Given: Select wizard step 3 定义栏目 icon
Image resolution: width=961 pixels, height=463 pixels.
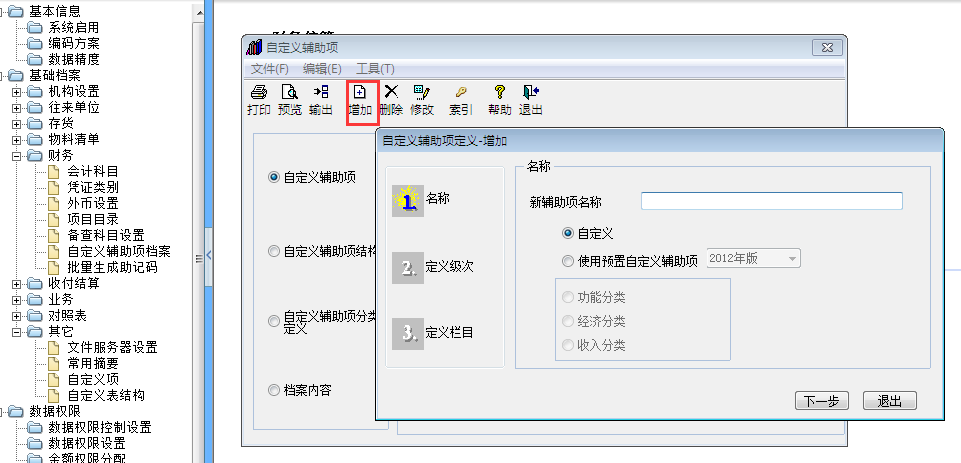Looking at the screenshot, I should click(408, 334).
